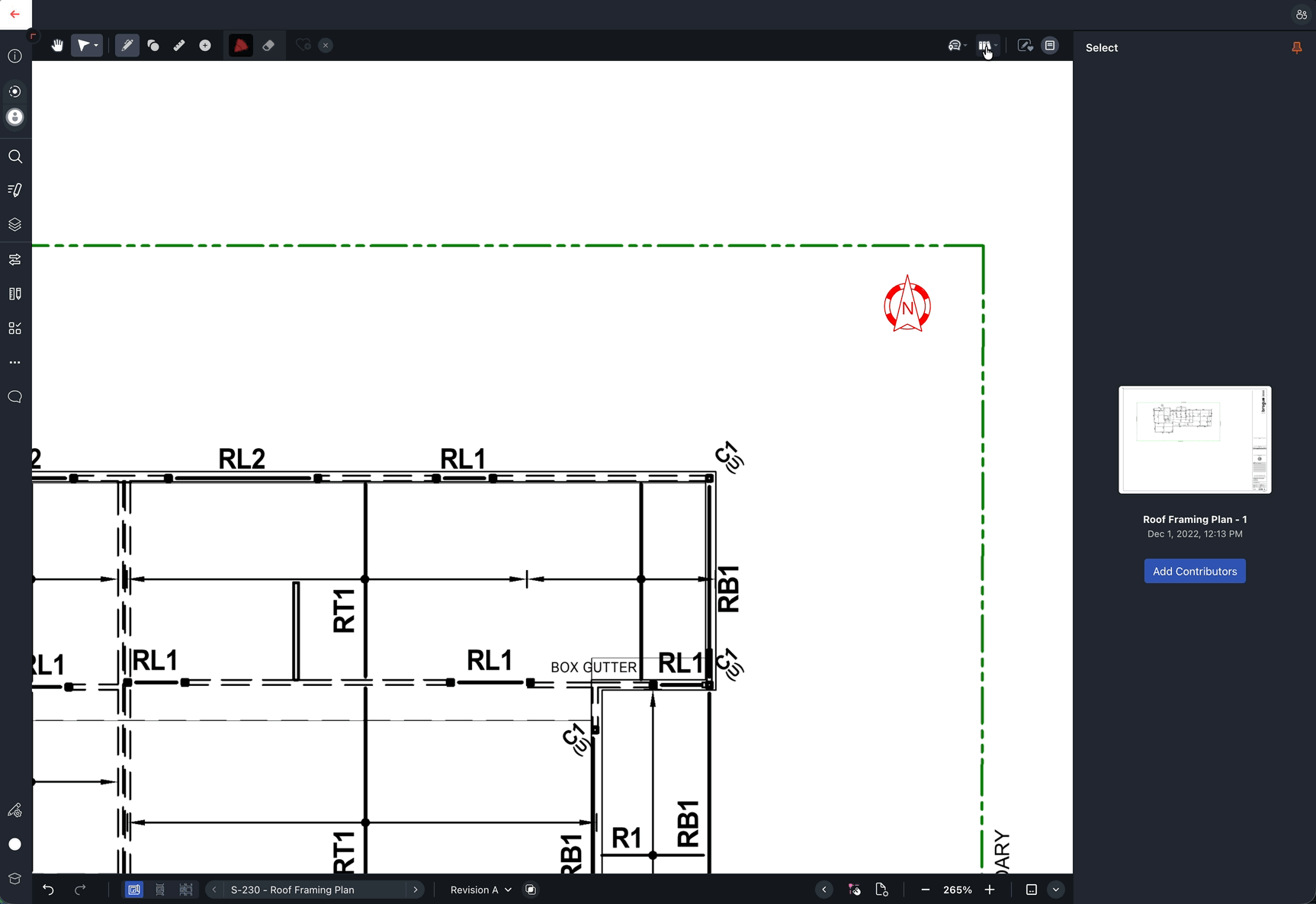The height and width of the screenshot is (904, 1316).
Task: Click the overlay revisions icon
Action: pyautogui.click(x=531, y=890)
